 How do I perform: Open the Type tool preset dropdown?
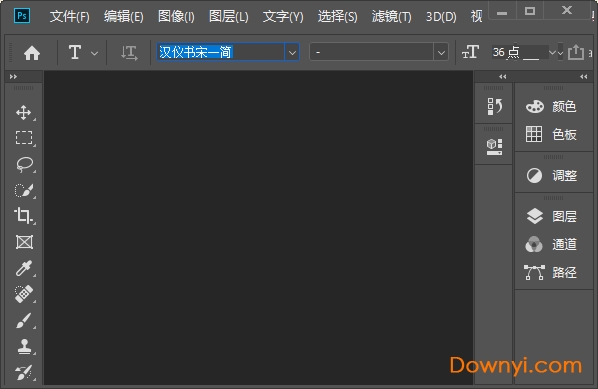click(x=94, y=53)
